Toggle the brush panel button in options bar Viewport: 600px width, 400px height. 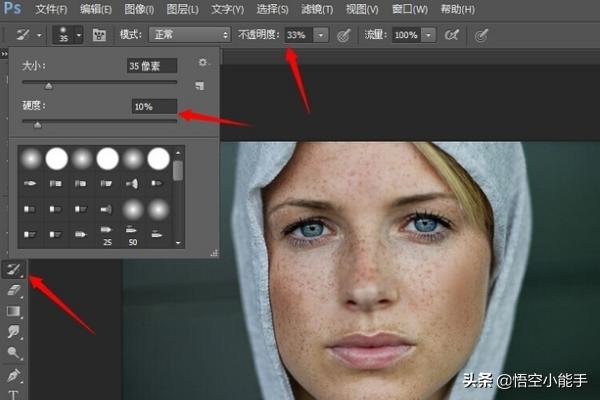coord(99,35)
